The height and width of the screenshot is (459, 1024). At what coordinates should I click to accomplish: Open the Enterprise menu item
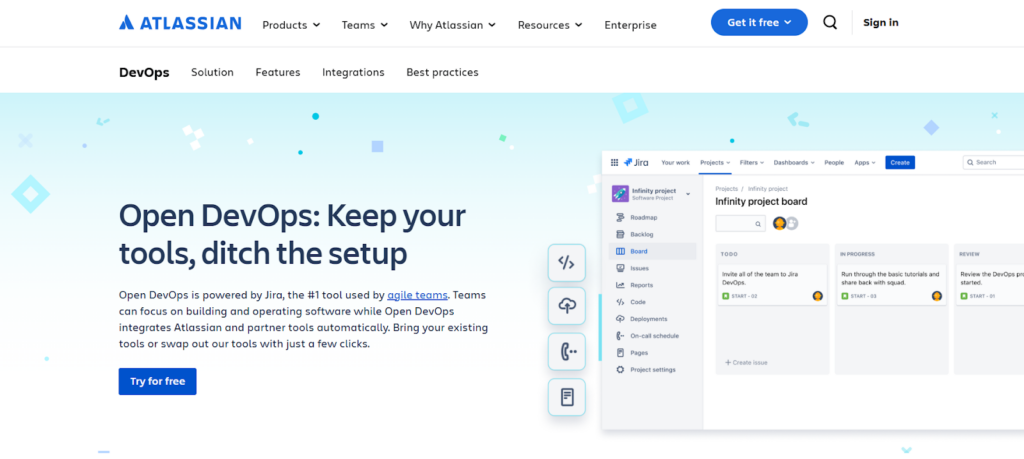click(x=630, y=25)
